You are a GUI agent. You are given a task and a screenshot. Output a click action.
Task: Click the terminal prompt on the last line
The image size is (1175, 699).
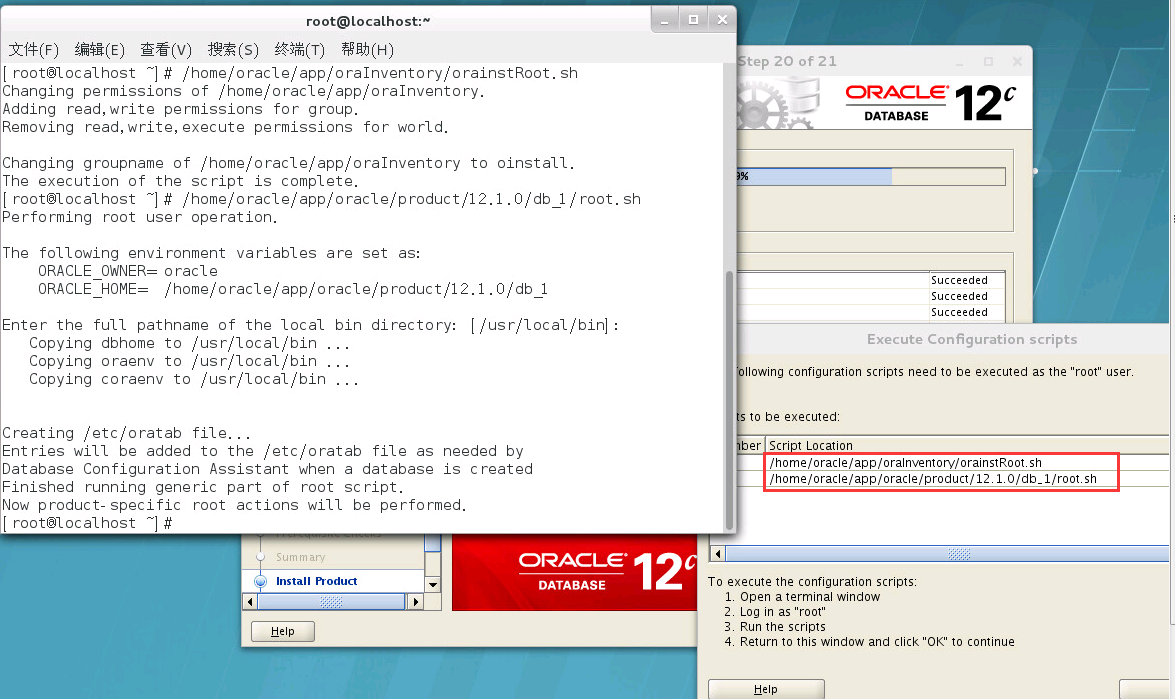point(88,523)
